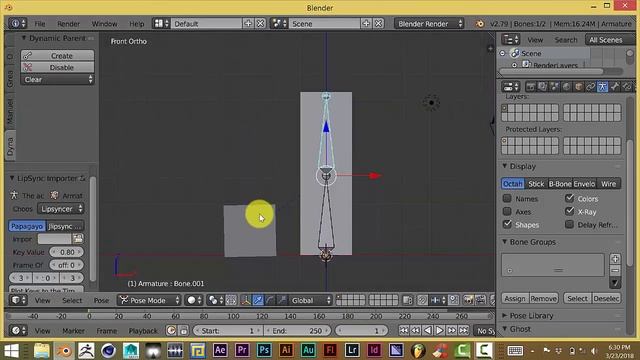Click the Remove bone group button
Screen dimensions: 640x360
tap(544, 298)
